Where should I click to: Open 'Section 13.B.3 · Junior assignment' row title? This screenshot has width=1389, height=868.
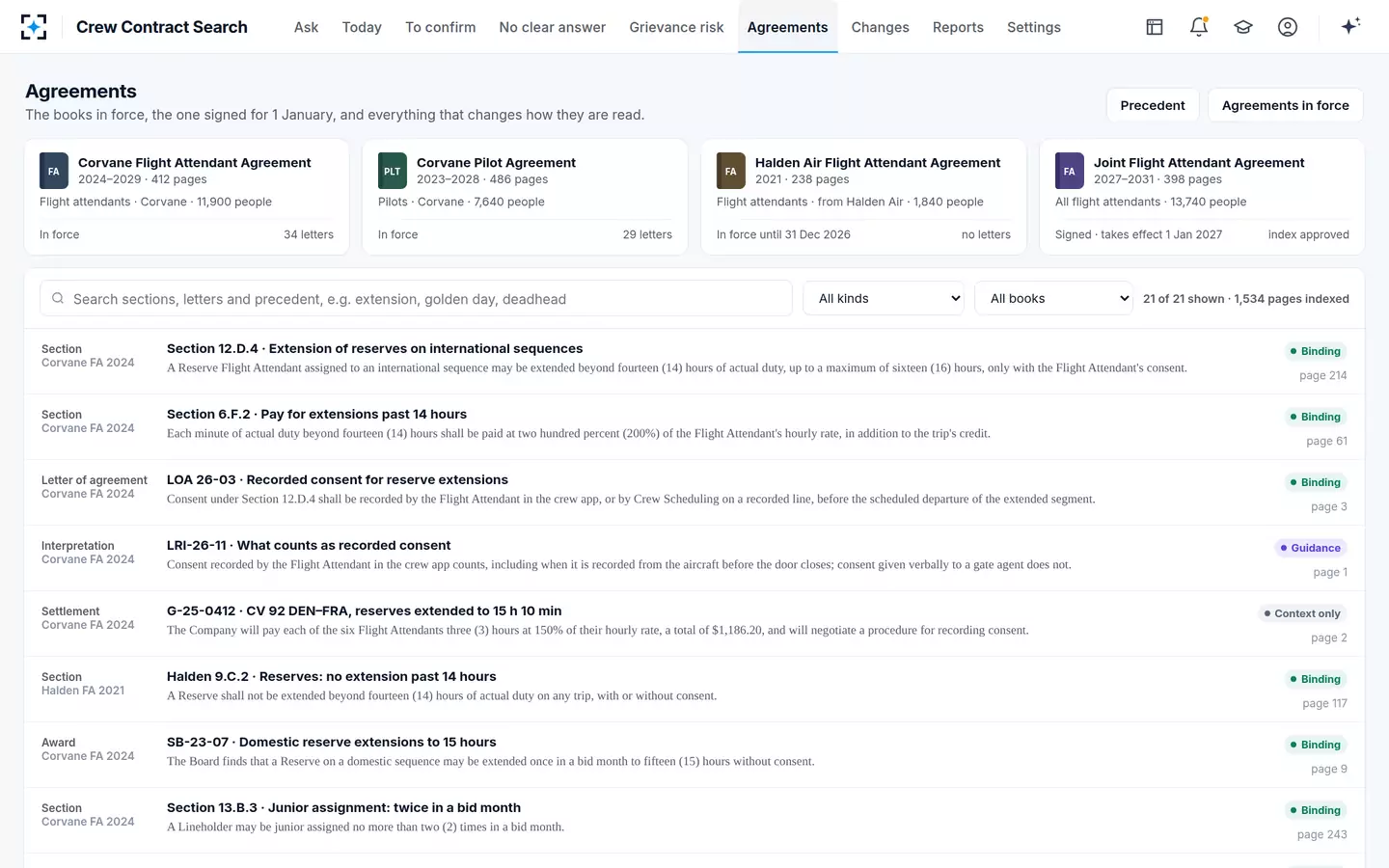(343, 808)
